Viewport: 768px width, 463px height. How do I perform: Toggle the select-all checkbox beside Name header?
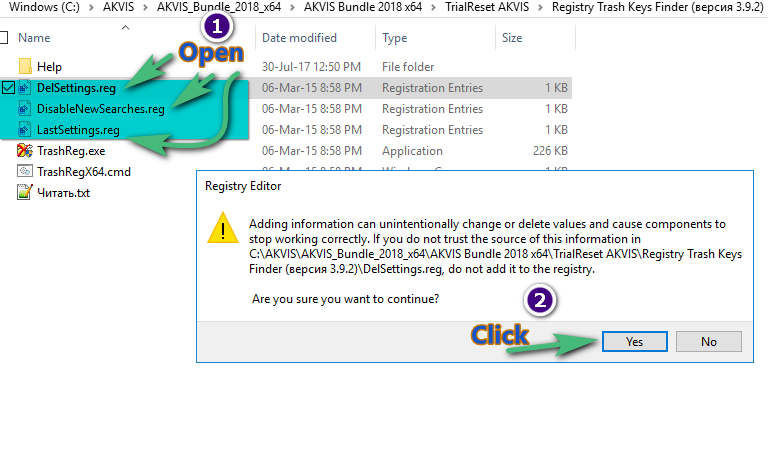pyautogui.click(x=4, y=38)
